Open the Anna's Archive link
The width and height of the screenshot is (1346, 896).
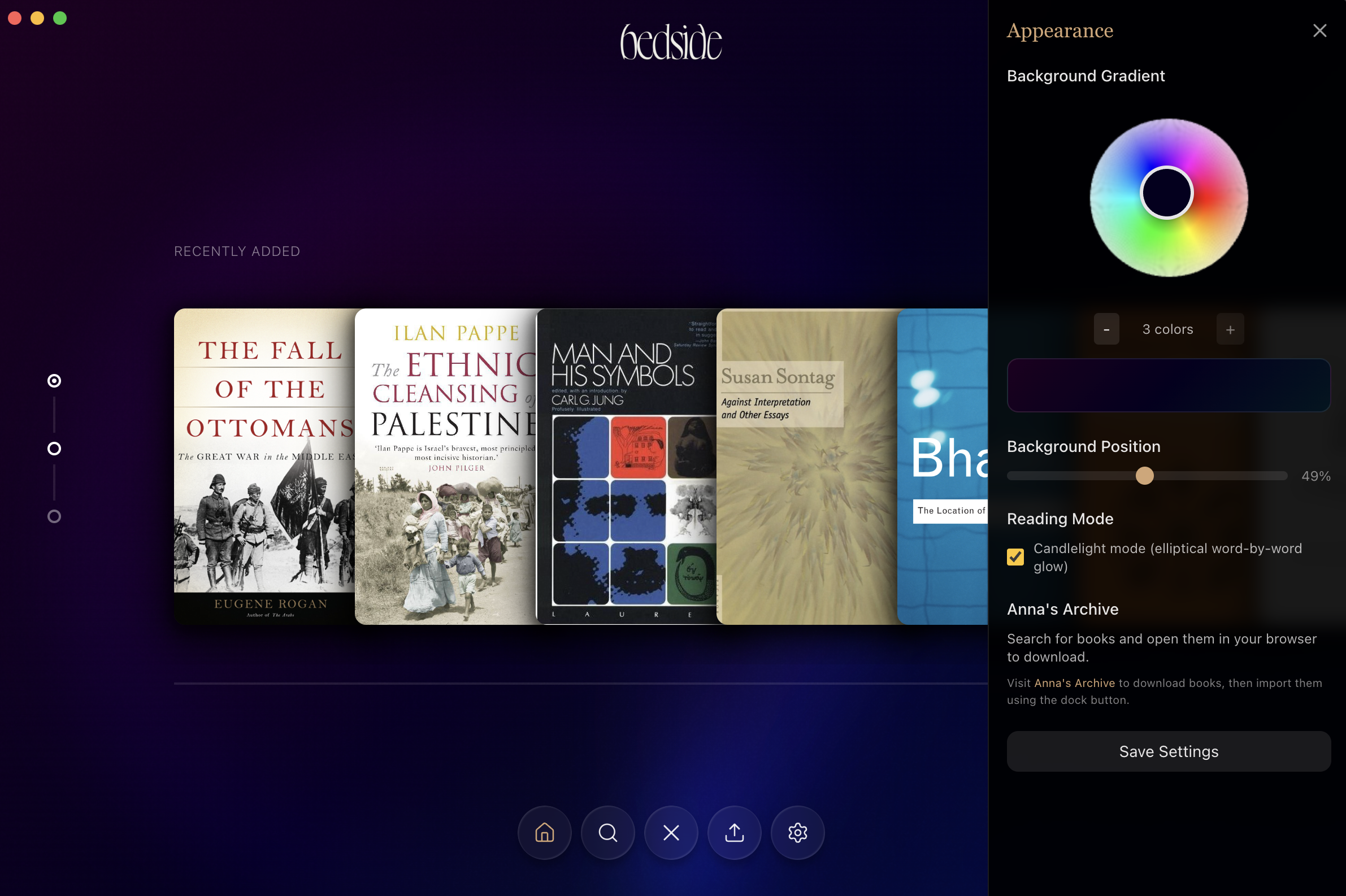[1074, 683]
